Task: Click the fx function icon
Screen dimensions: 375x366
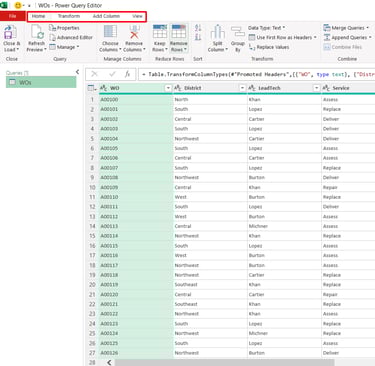Action: point(127,74)
